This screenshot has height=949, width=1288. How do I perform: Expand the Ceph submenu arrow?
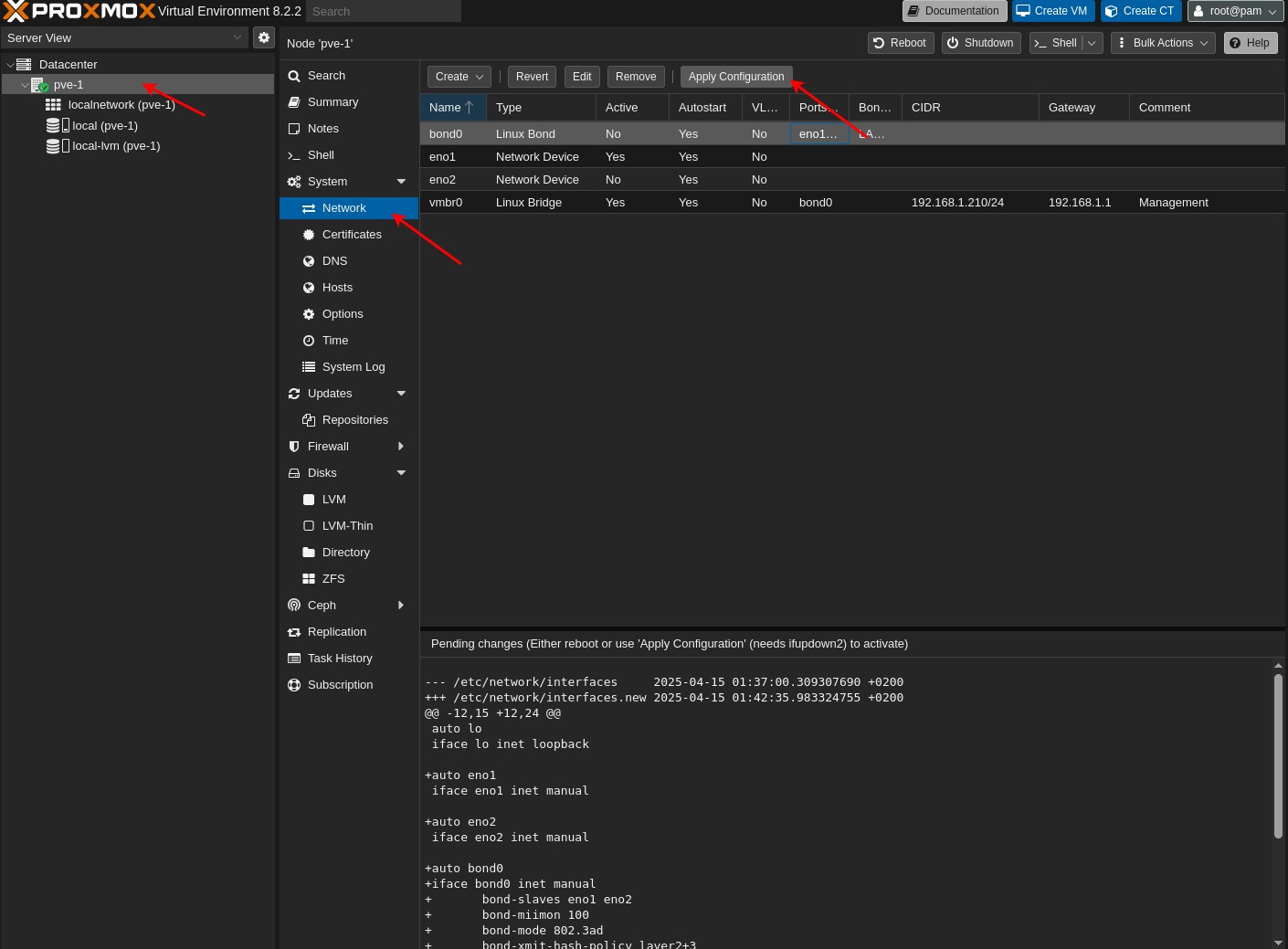[401, 606]
